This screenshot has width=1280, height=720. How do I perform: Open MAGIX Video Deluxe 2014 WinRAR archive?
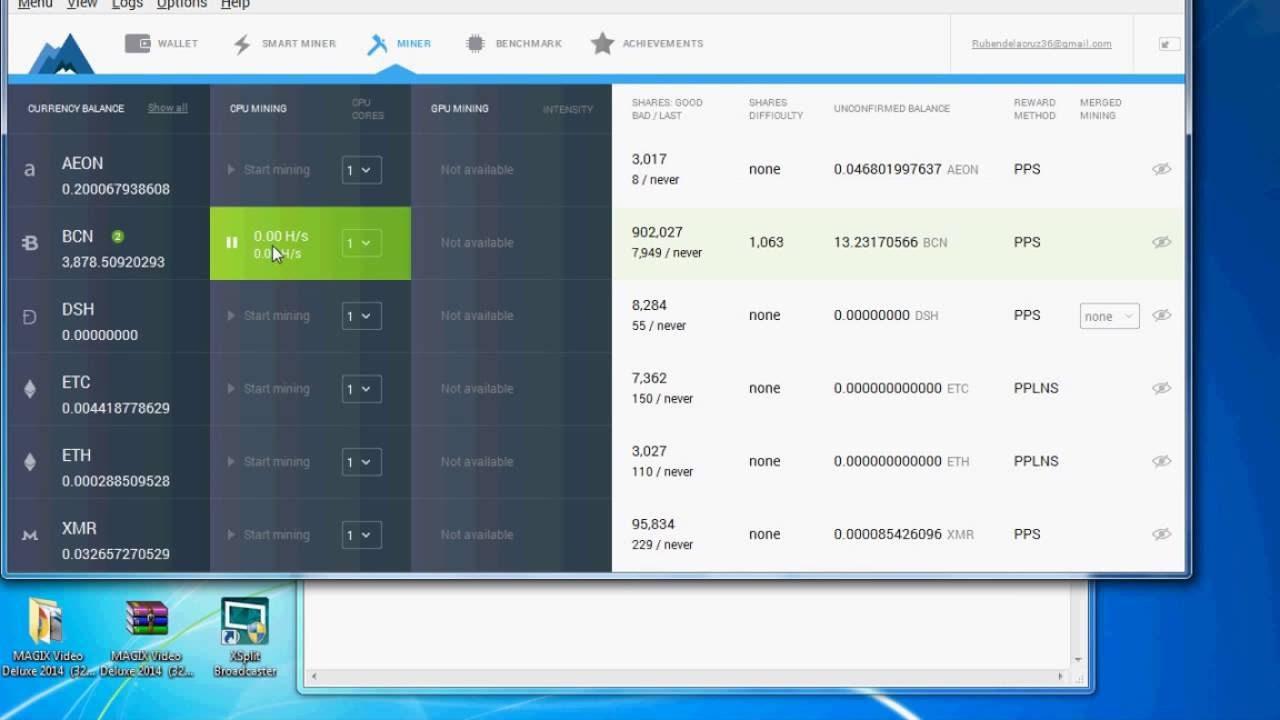coord(147,637)
